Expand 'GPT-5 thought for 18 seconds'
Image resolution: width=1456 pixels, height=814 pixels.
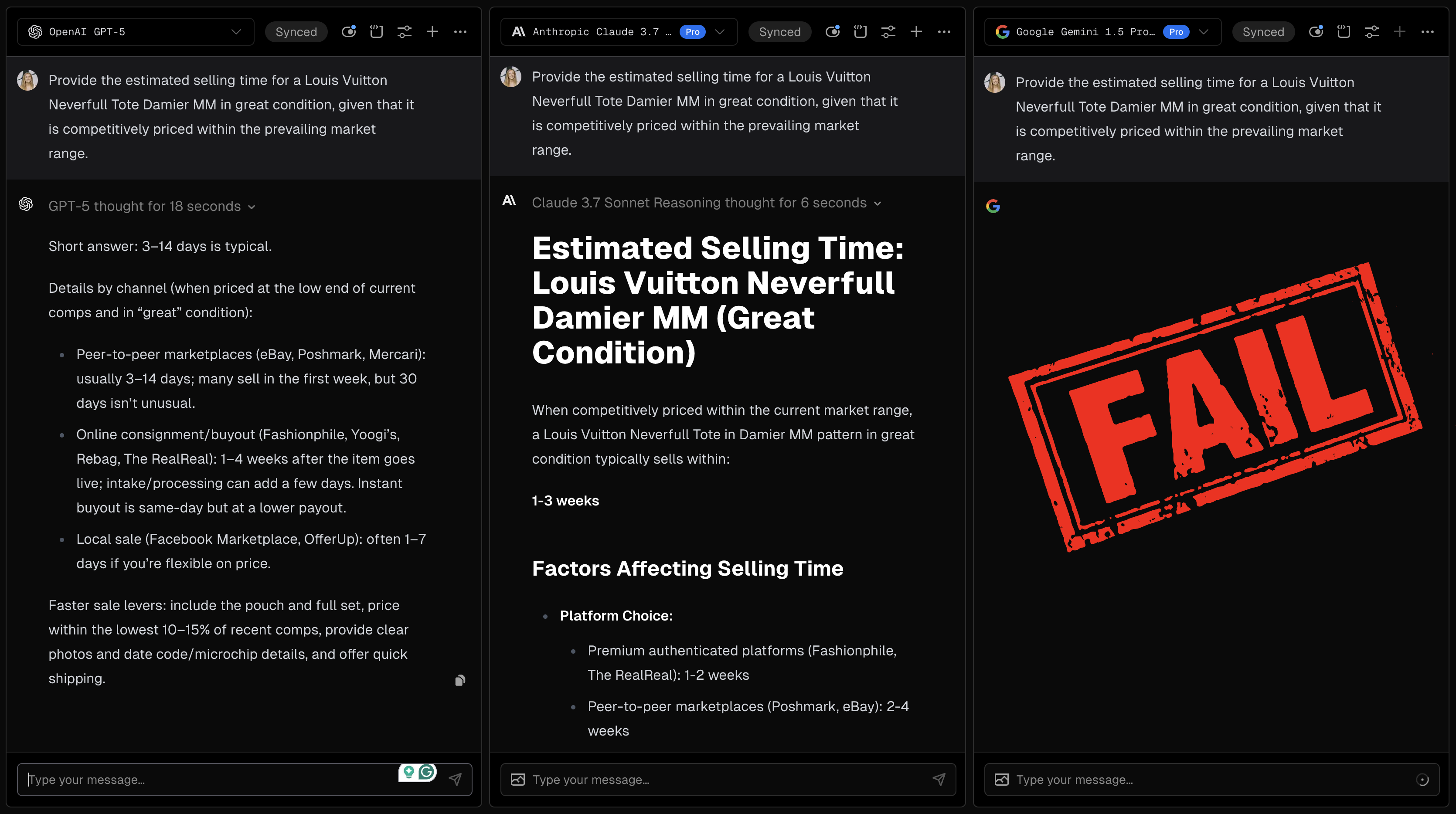coord(151,206)
